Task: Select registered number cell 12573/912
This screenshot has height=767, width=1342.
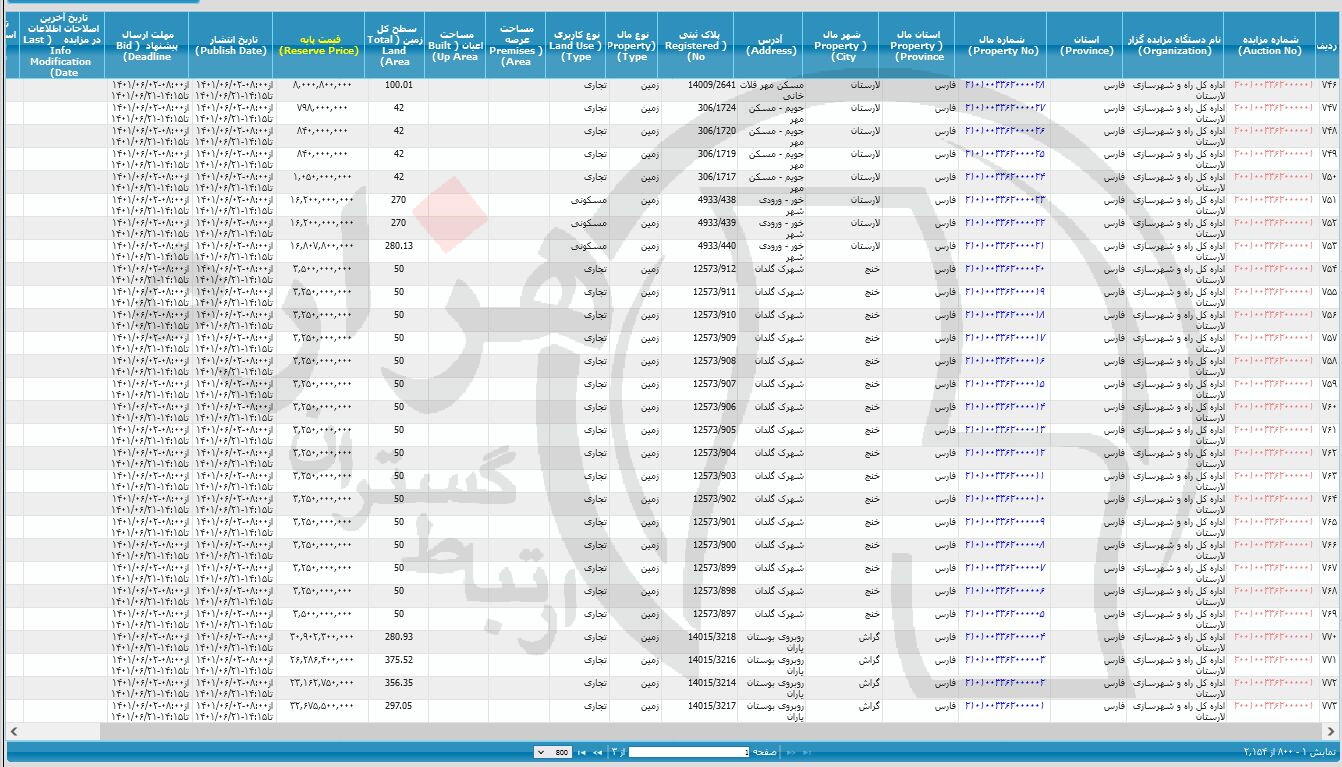Action: 714,268
